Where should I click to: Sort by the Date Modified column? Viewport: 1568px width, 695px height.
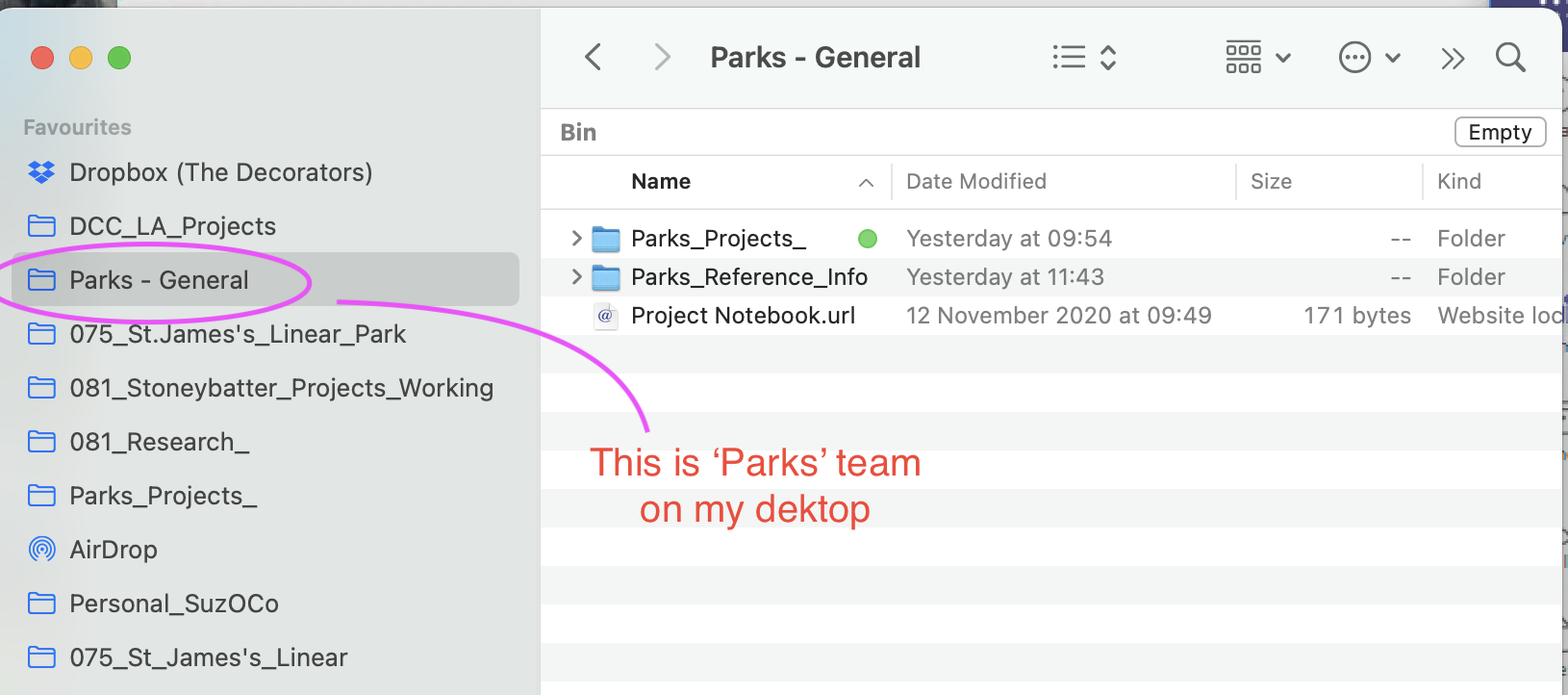pyautogui.click(x=976, y=182)
